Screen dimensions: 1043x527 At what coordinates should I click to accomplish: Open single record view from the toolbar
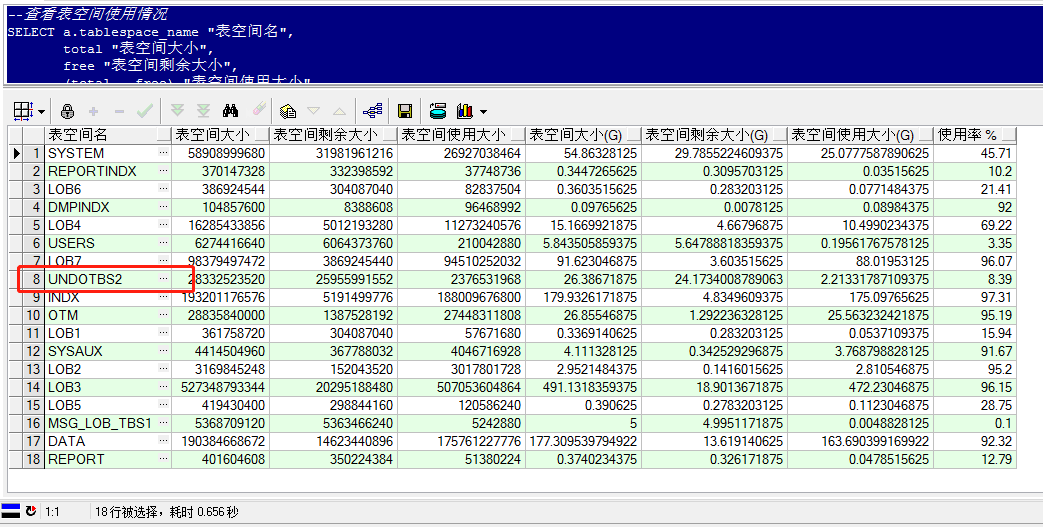click(288, 111)
